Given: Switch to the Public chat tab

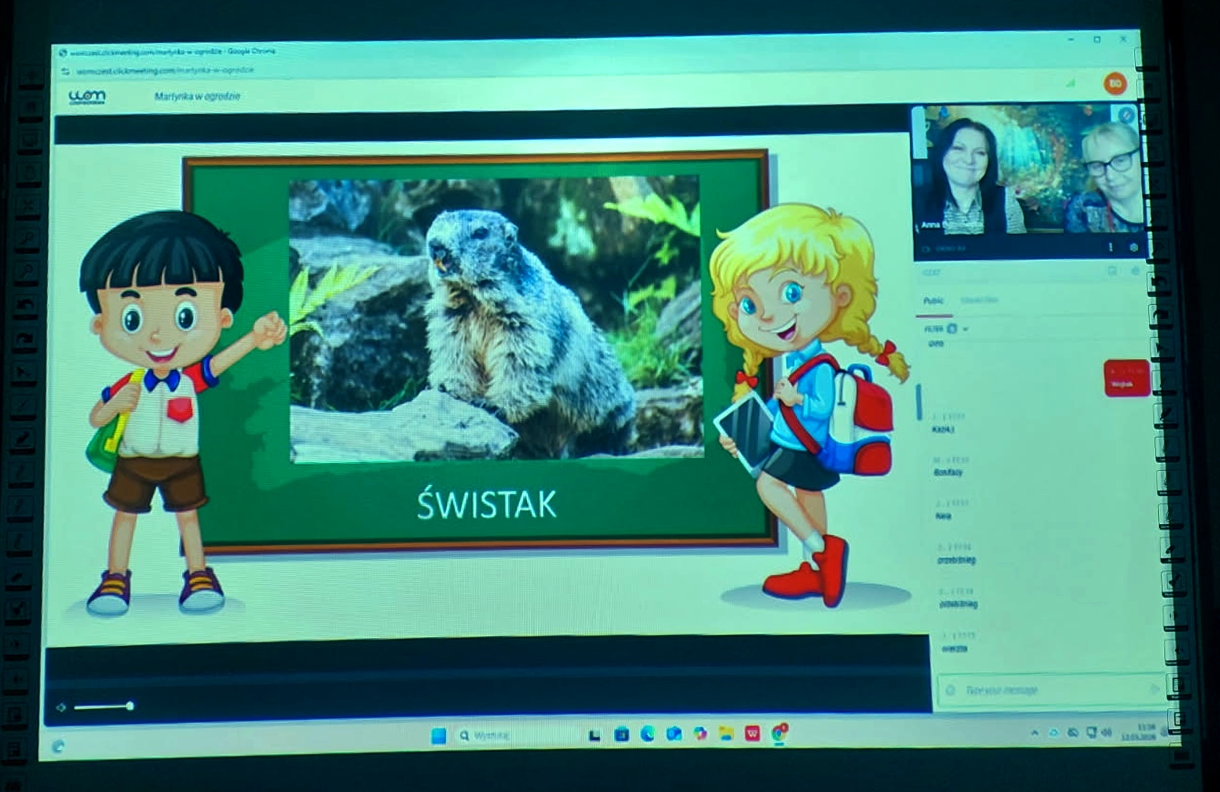Looking at the screenshot, I should pyautogui.click(x=933, y=300).
